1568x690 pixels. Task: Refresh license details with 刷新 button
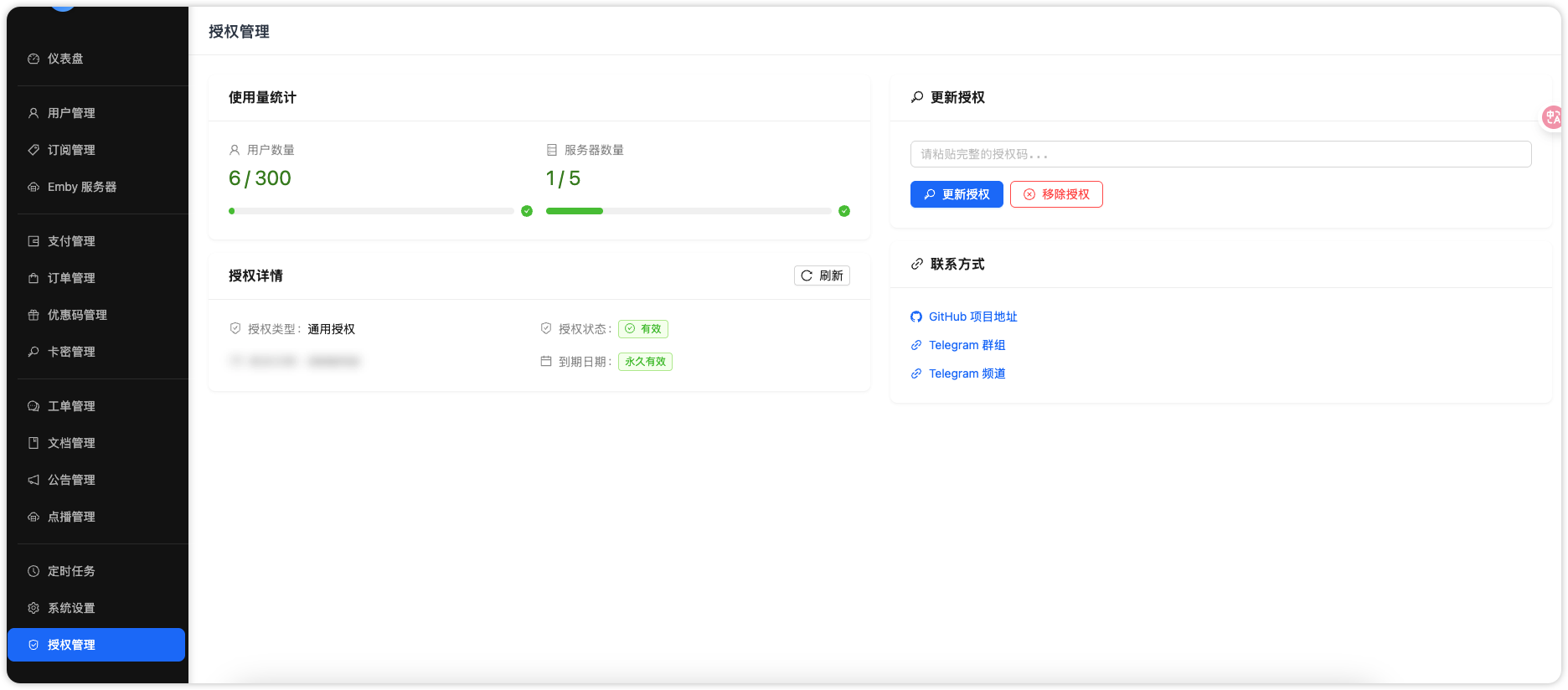click(822, 275)
